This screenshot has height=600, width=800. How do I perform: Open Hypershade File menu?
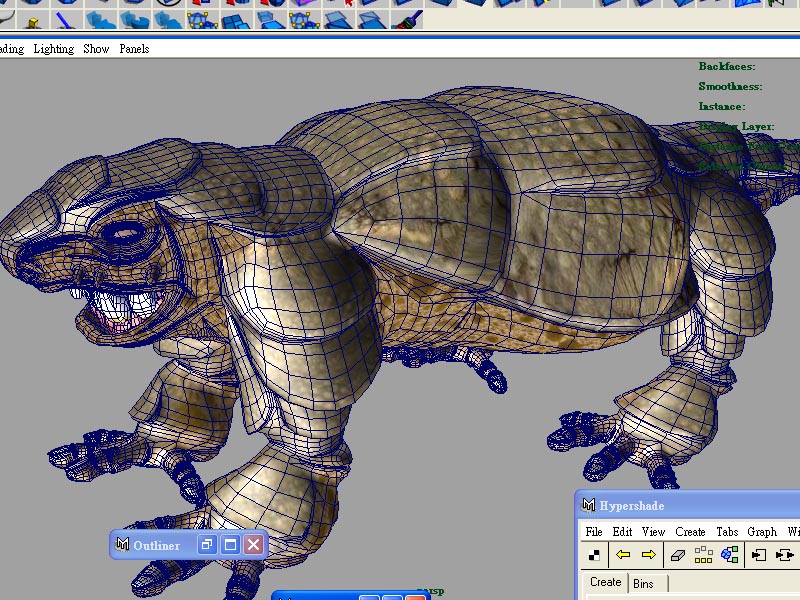pyautogui.click(x=594, y=532)
